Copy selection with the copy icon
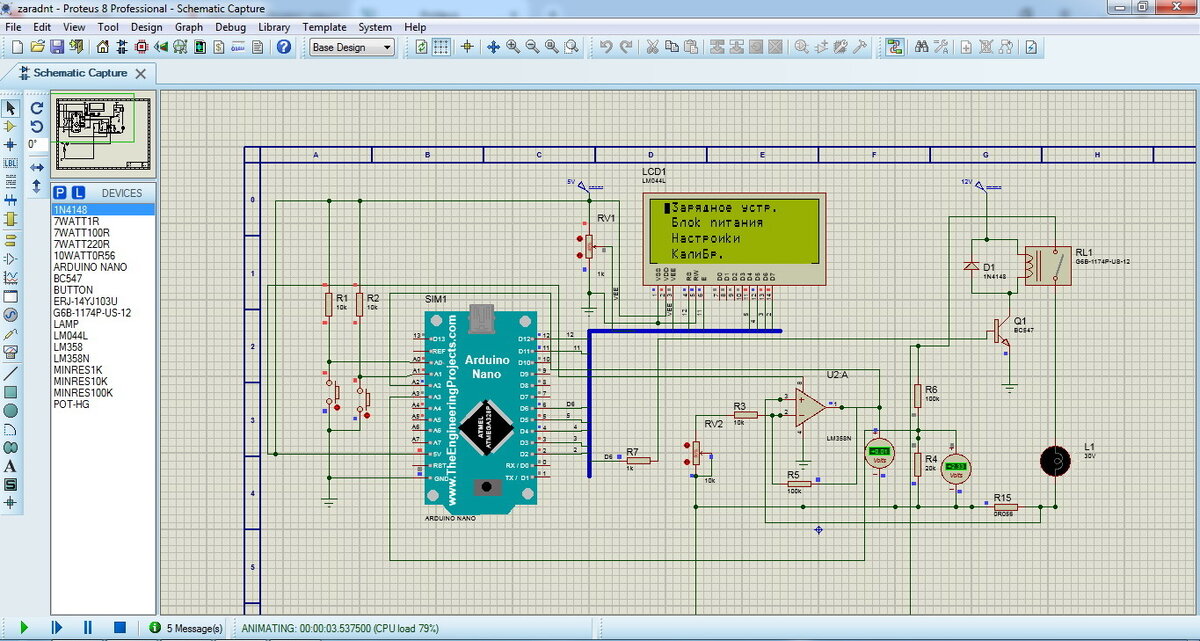The width and height of the screenshot is (1200, 641). pyautogui.click(x=671, y=47)
